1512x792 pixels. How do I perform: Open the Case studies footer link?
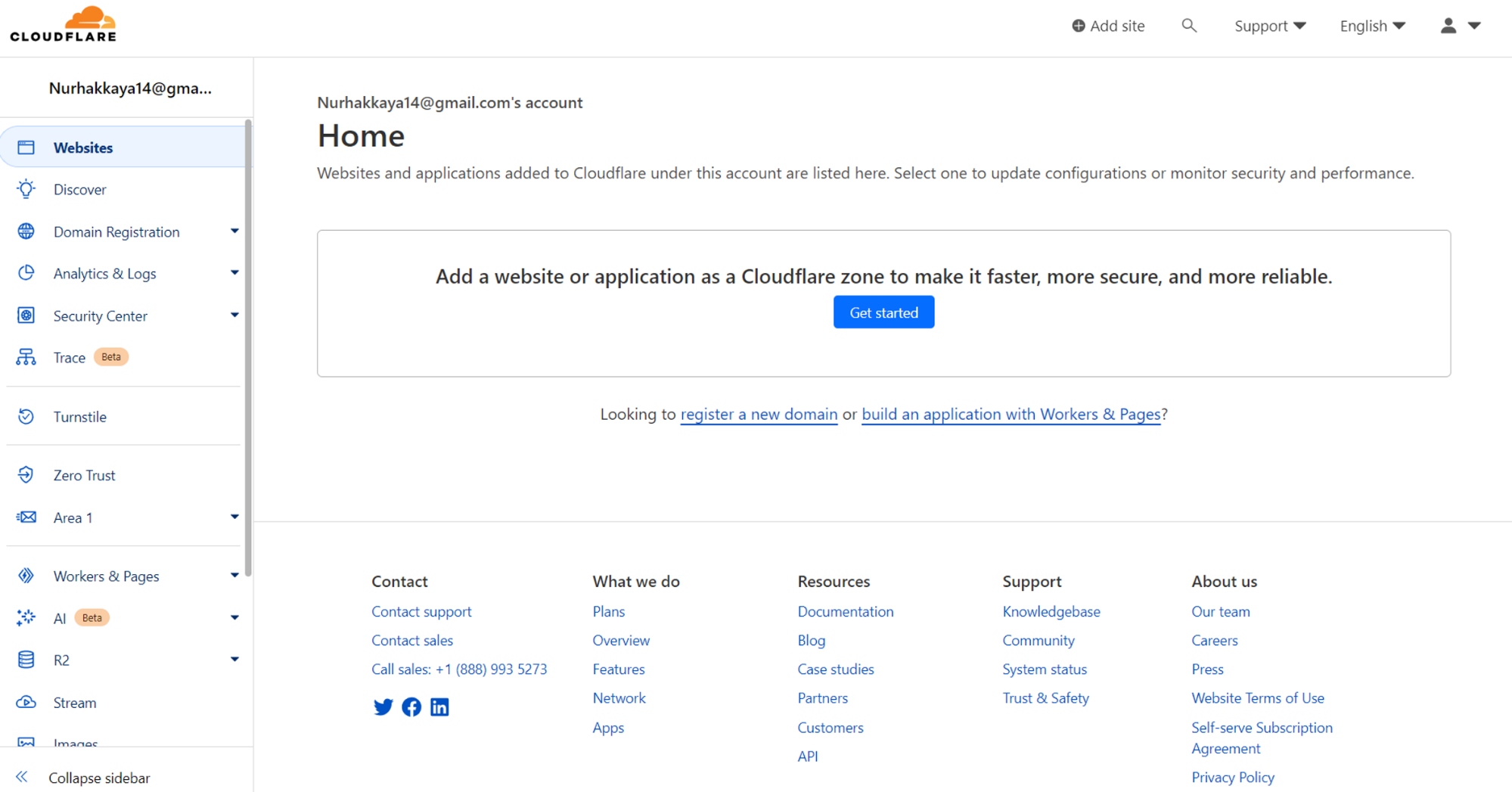point(835,669)
